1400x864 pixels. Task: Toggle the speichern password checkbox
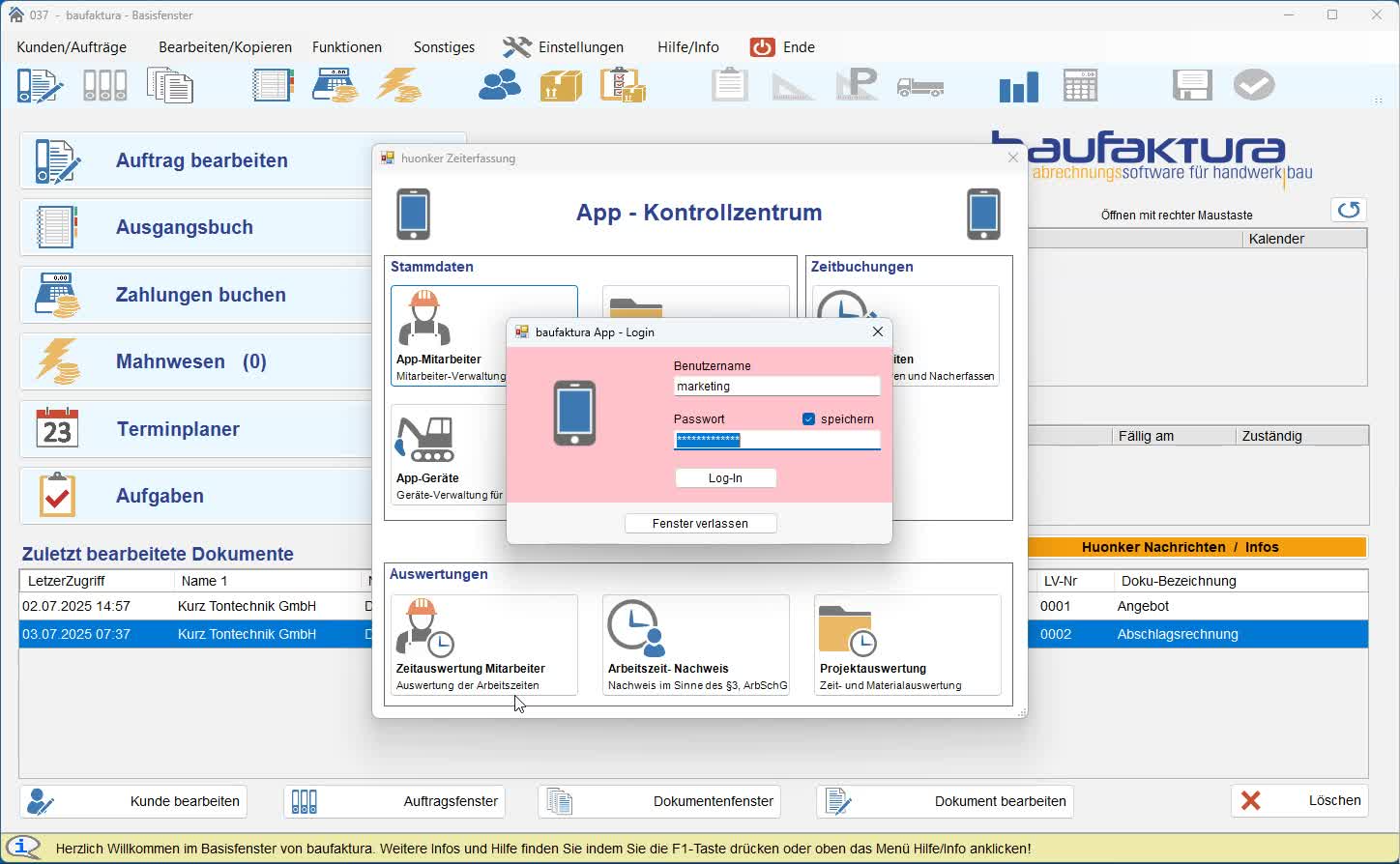(808, 419)
